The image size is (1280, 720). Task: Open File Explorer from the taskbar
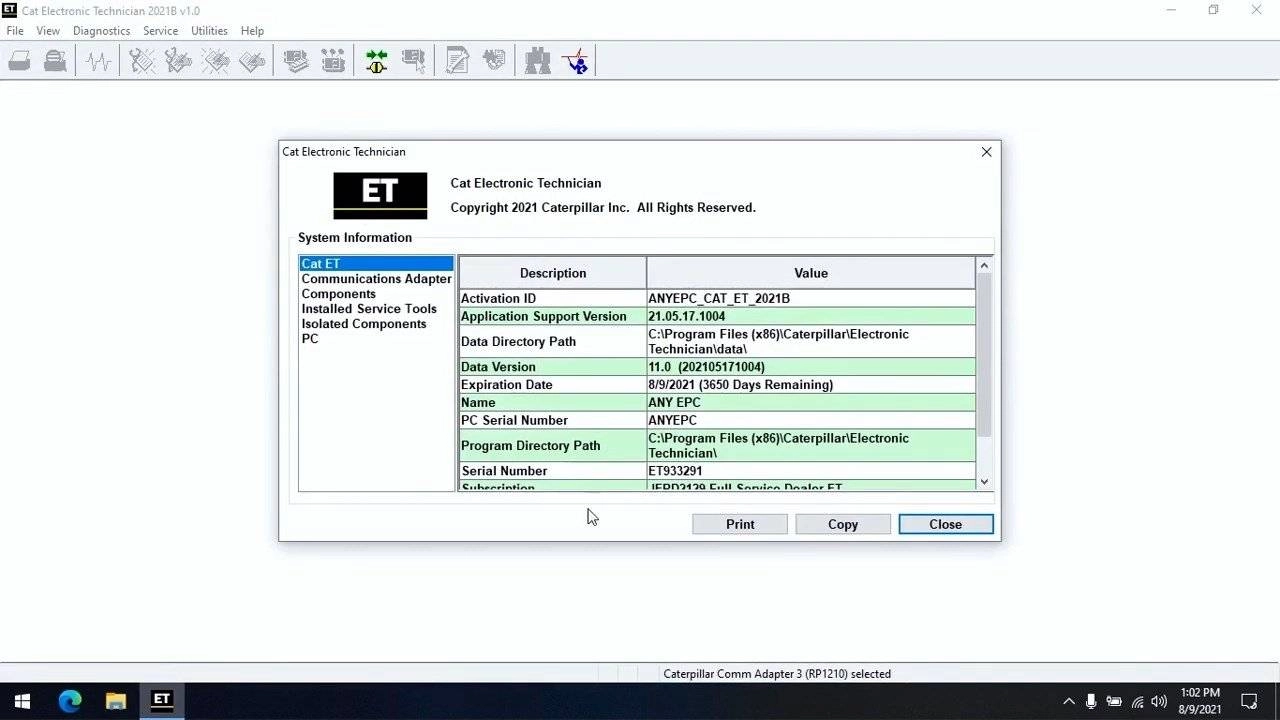(115, 701)
